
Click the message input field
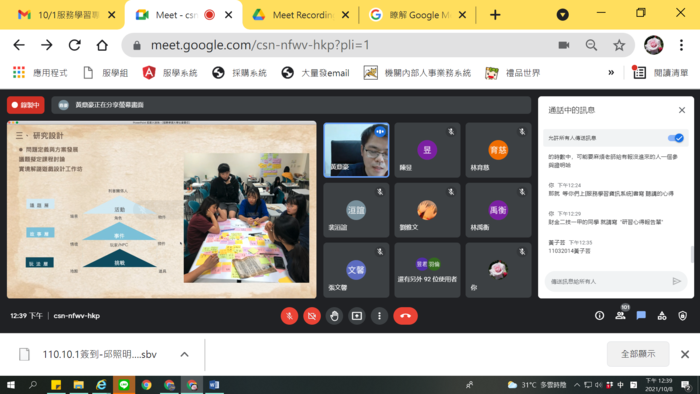pyautogui.click(x=608, y=282)
